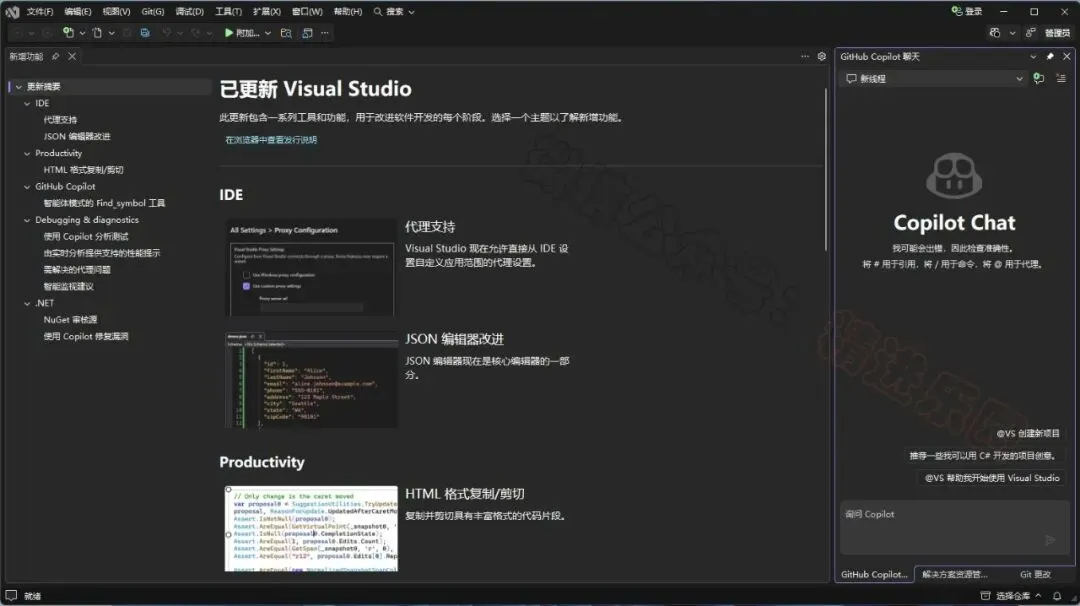The width and height of the screenshot is (1080, 606).
Task: Click the 询问 Copilot input box
Action: (954, 527)
